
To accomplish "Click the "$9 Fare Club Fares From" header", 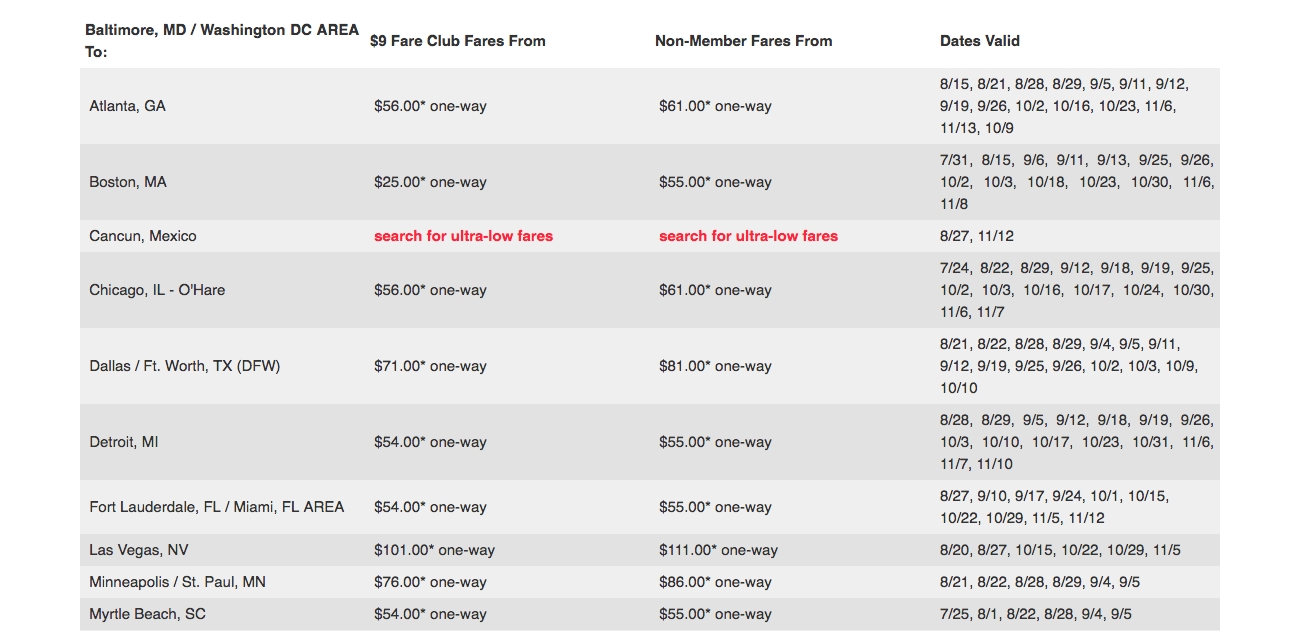I will (458, 41).
